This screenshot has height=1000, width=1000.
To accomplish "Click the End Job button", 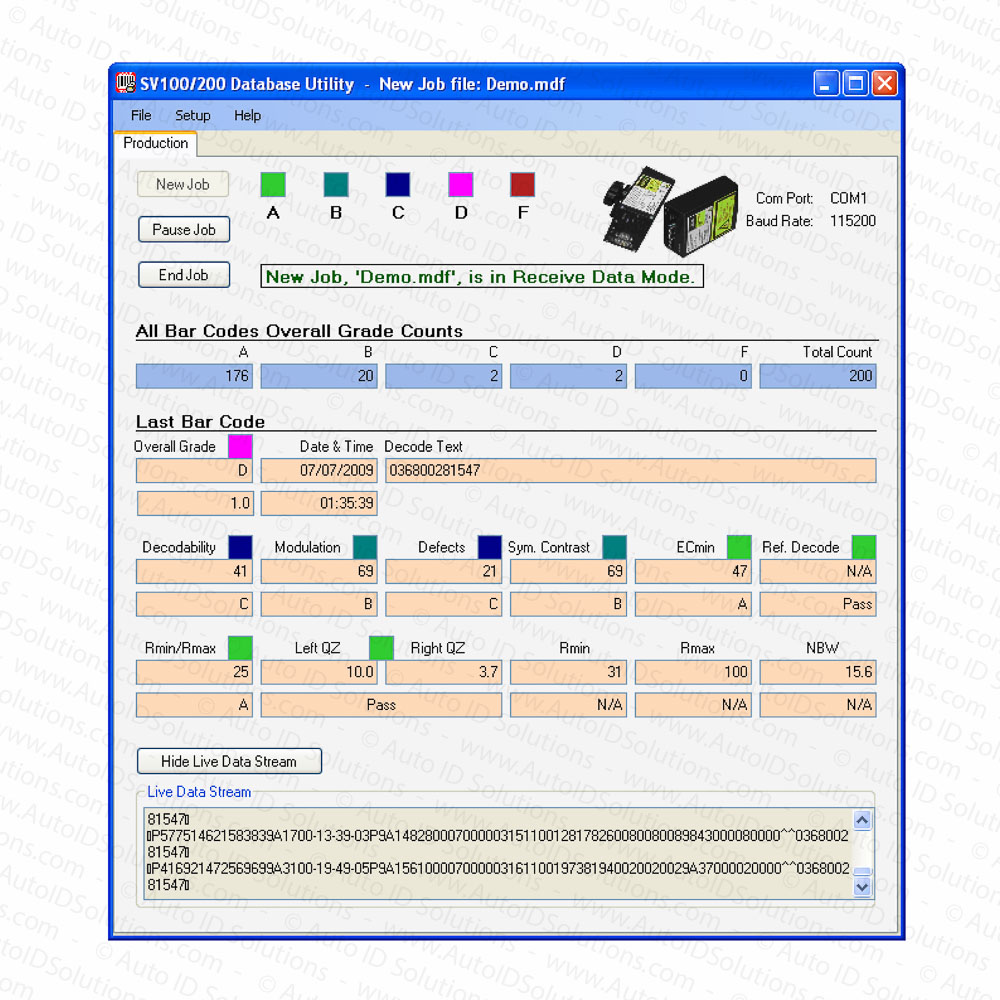I will click(184, 275).
